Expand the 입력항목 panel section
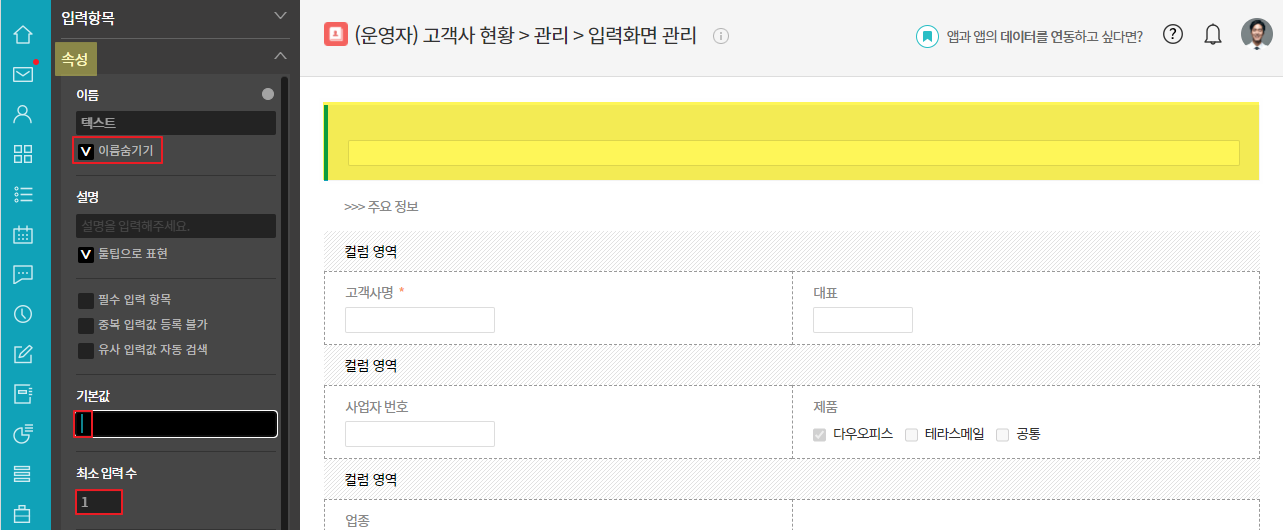Image resolution: width=1283 pixels, height=530 pixels. coord(280,16)
